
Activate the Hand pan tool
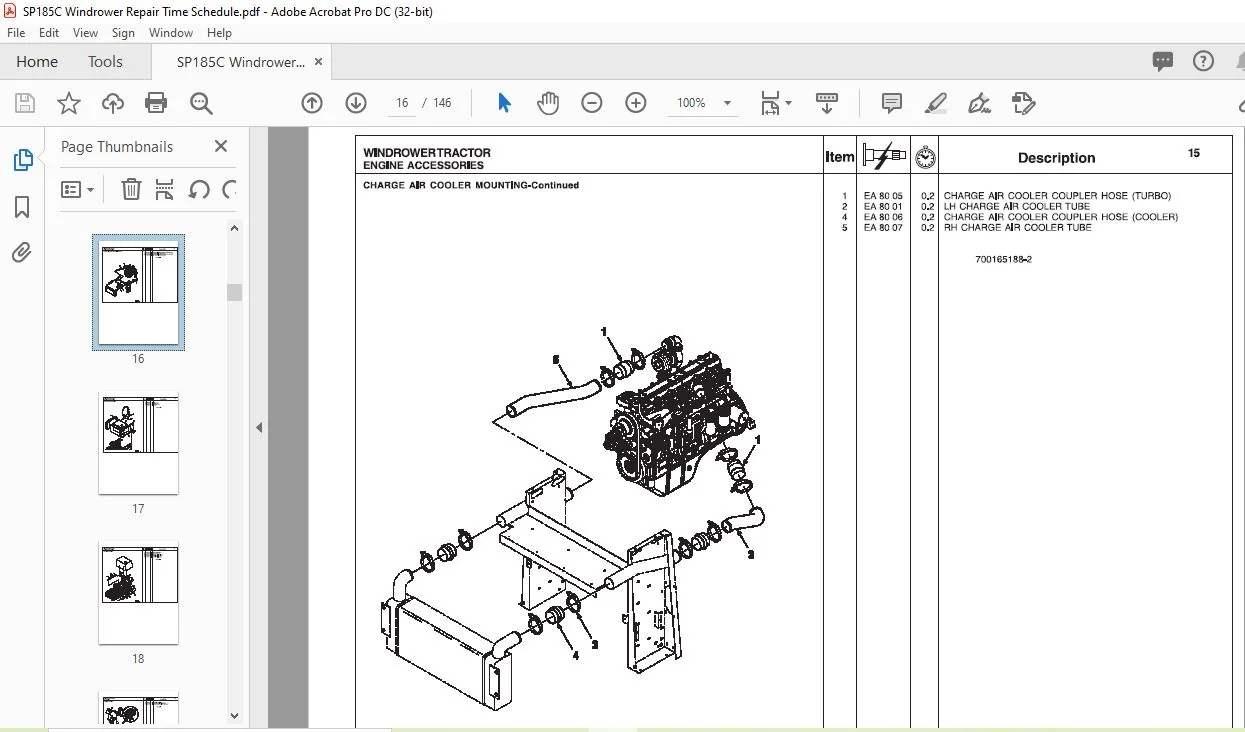pos(548,103)
